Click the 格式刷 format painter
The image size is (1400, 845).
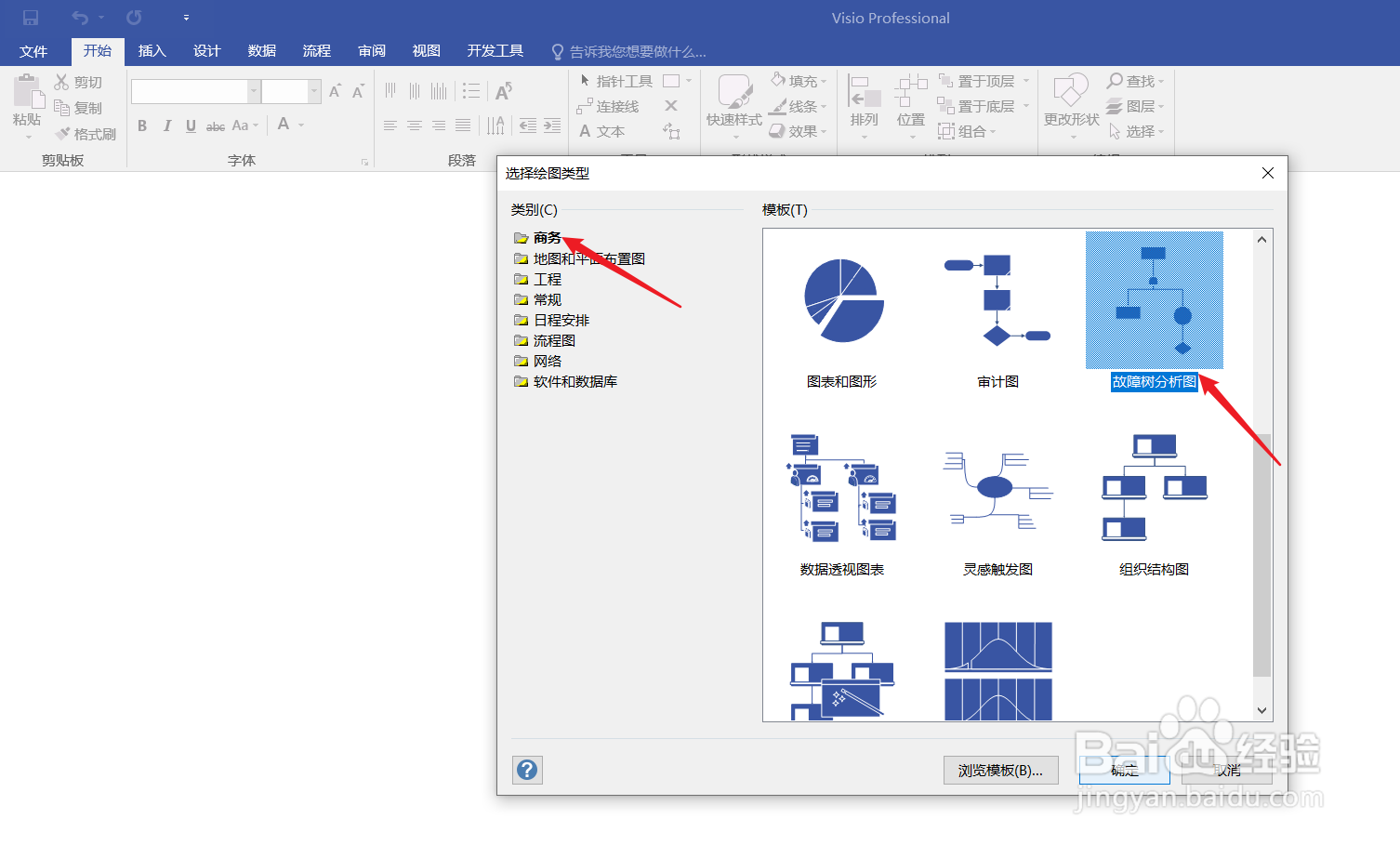coord(86,134)
